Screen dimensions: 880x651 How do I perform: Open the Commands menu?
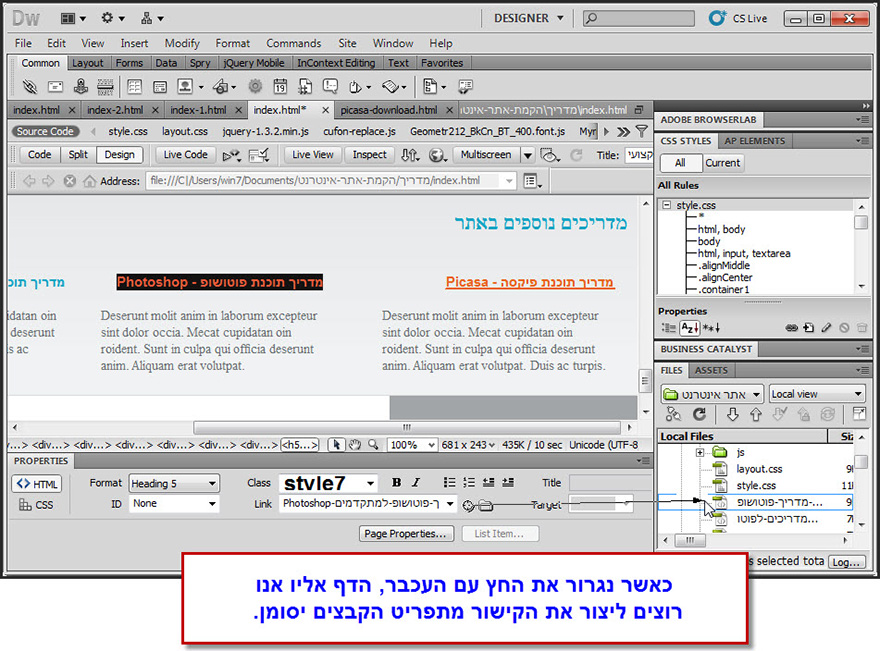coord(294,43)
